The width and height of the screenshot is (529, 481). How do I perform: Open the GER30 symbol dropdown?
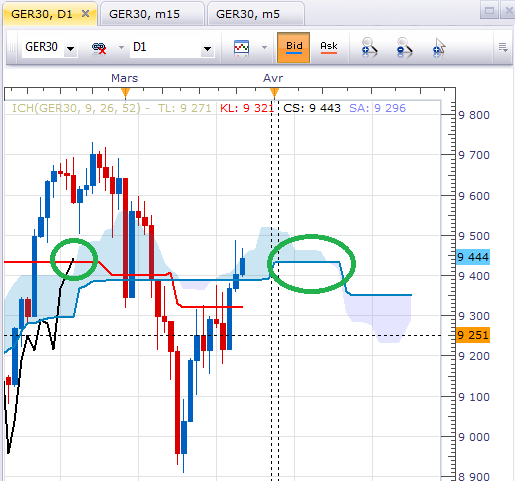[71, 49]
